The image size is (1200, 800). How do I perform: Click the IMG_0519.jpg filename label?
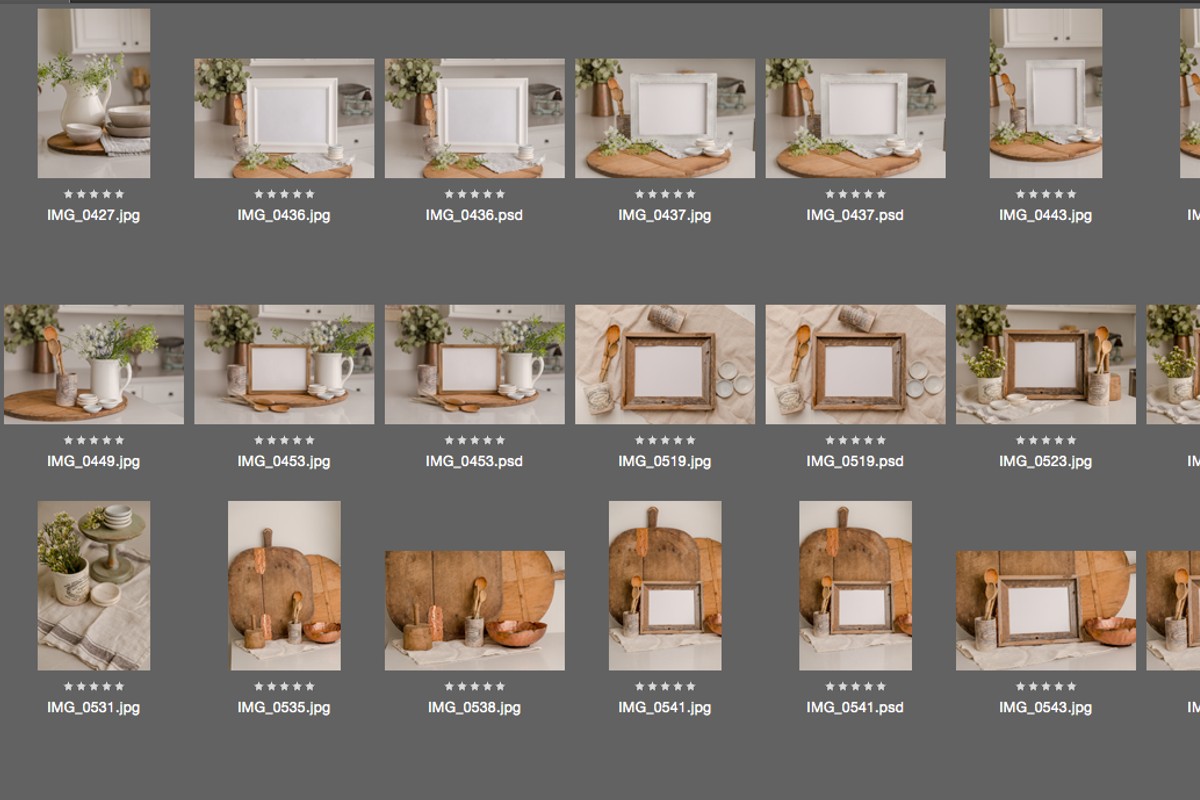tap(665, 461)
